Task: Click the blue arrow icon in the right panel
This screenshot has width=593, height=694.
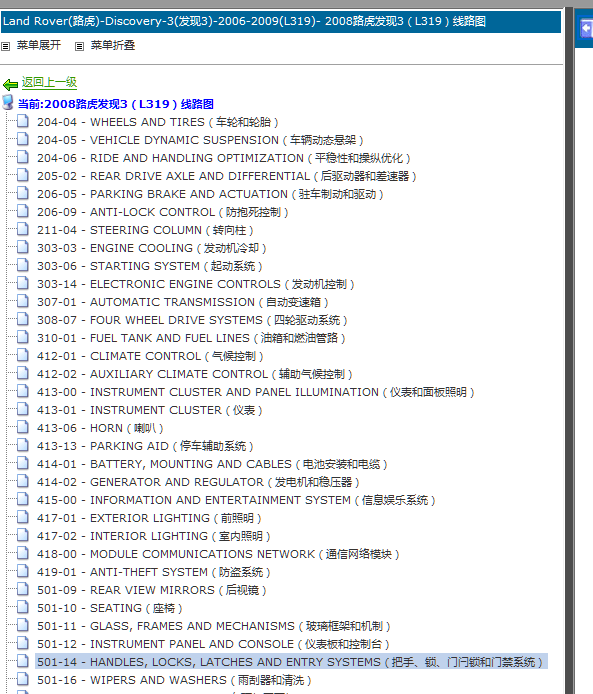Action: tap(586, 29)
